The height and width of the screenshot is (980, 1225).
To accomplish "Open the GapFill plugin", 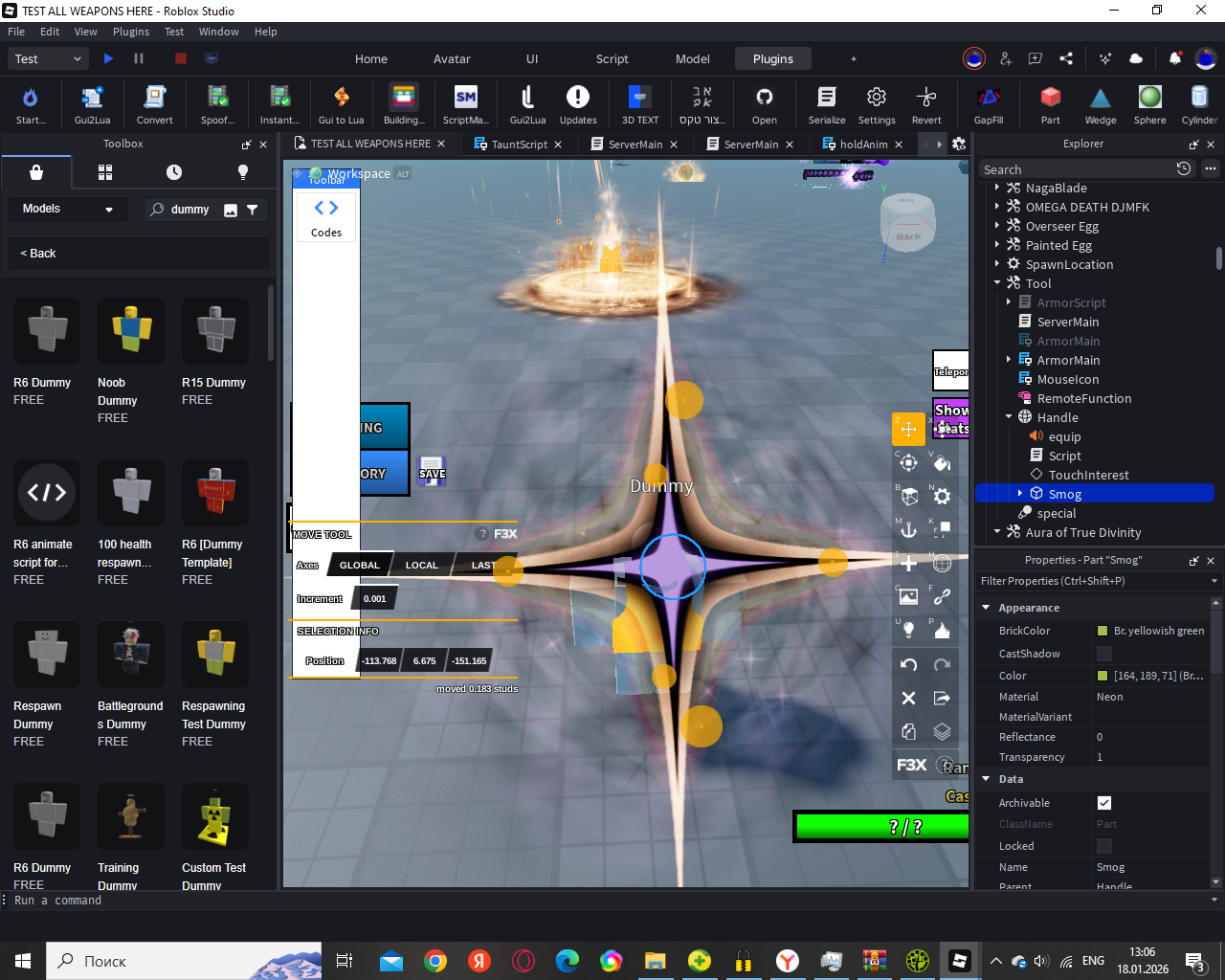I will point(989,104).
